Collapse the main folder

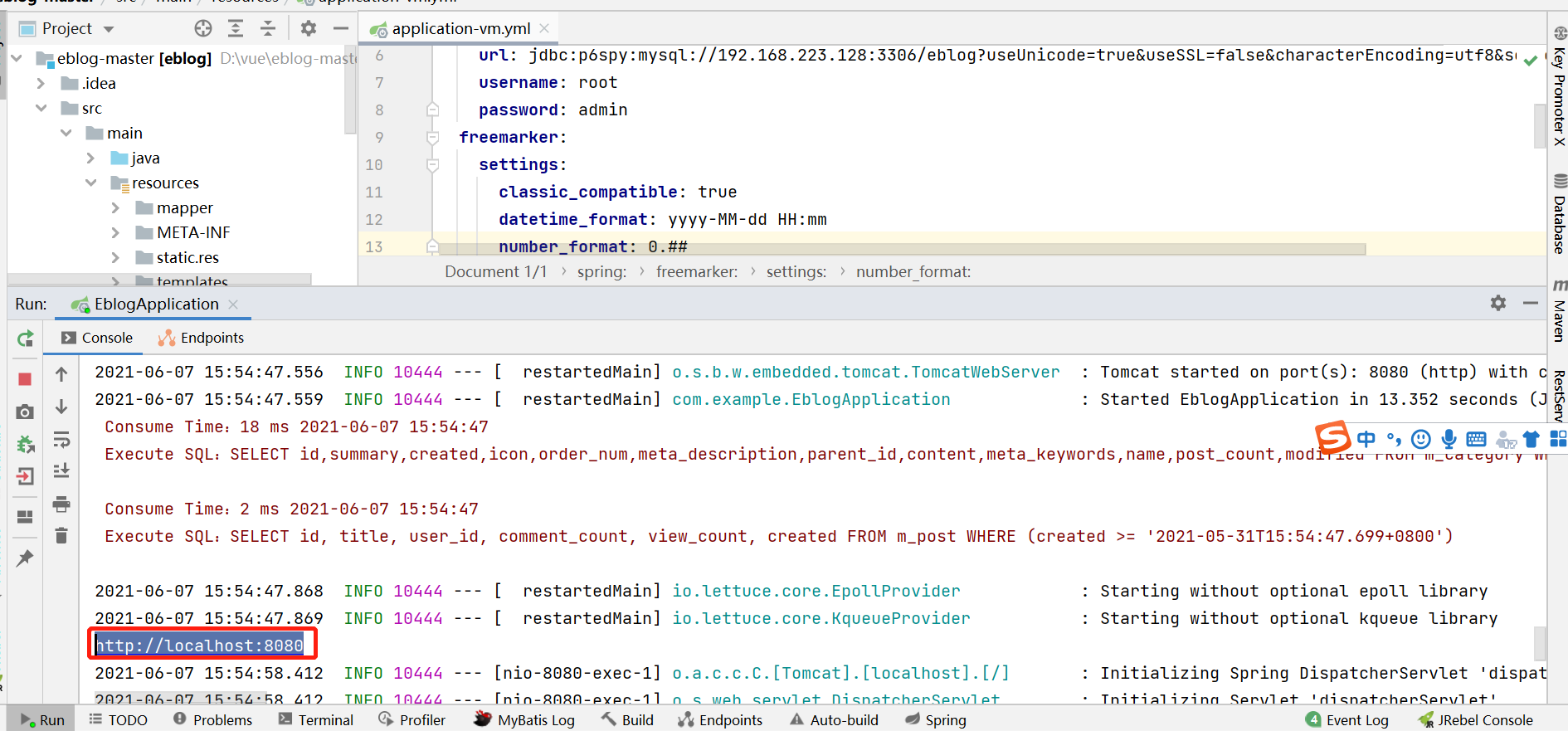66,133
